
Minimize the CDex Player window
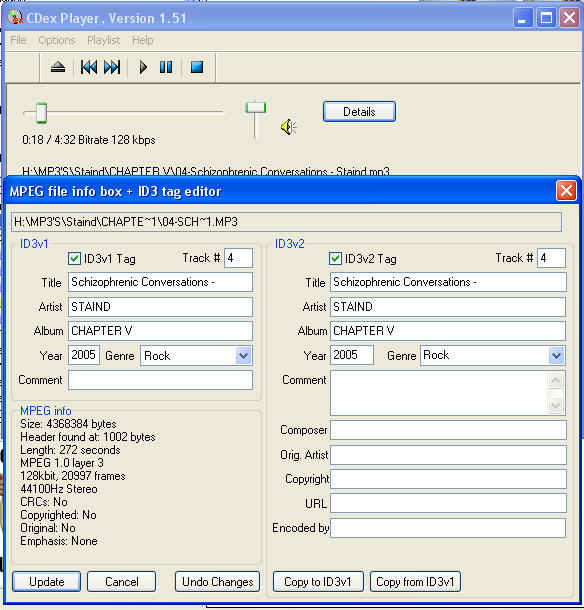[x=523, y=18]
